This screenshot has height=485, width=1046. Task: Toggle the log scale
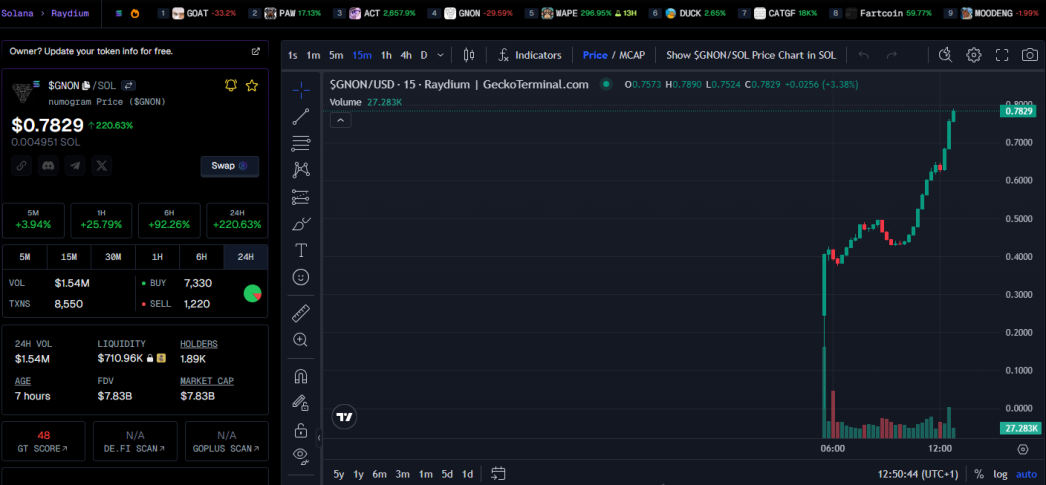point(1000,474)
